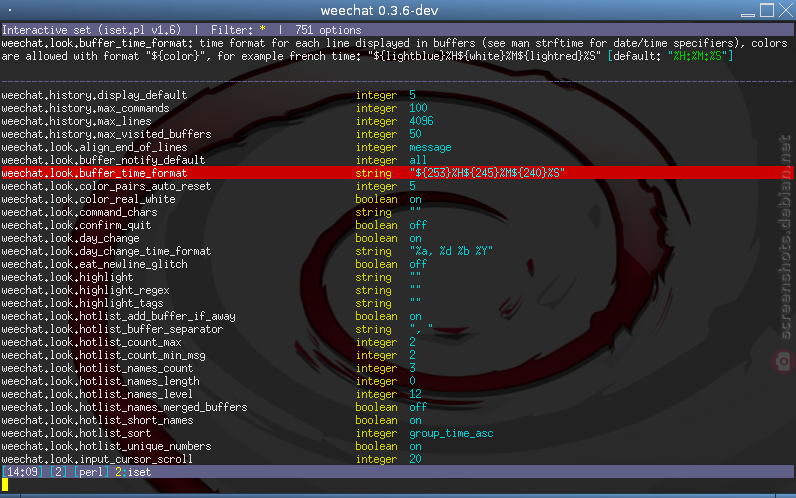796x498 pixels.
Task: Select weechat.look.color_pairs_auto_reset option
Action: coord(398,186)
